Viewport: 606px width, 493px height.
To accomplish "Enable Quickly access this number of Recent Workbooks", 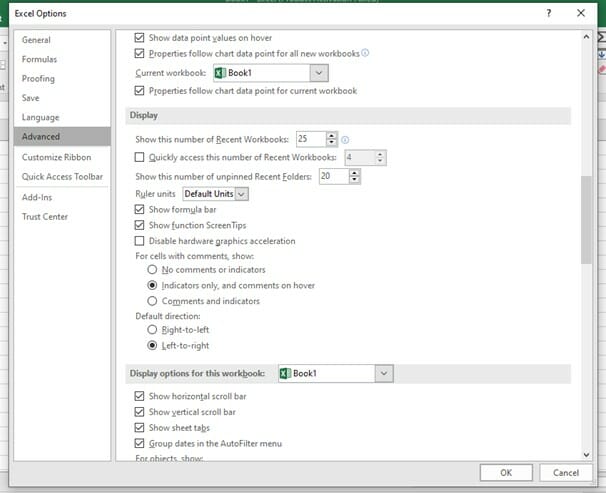I will [139, 157].
